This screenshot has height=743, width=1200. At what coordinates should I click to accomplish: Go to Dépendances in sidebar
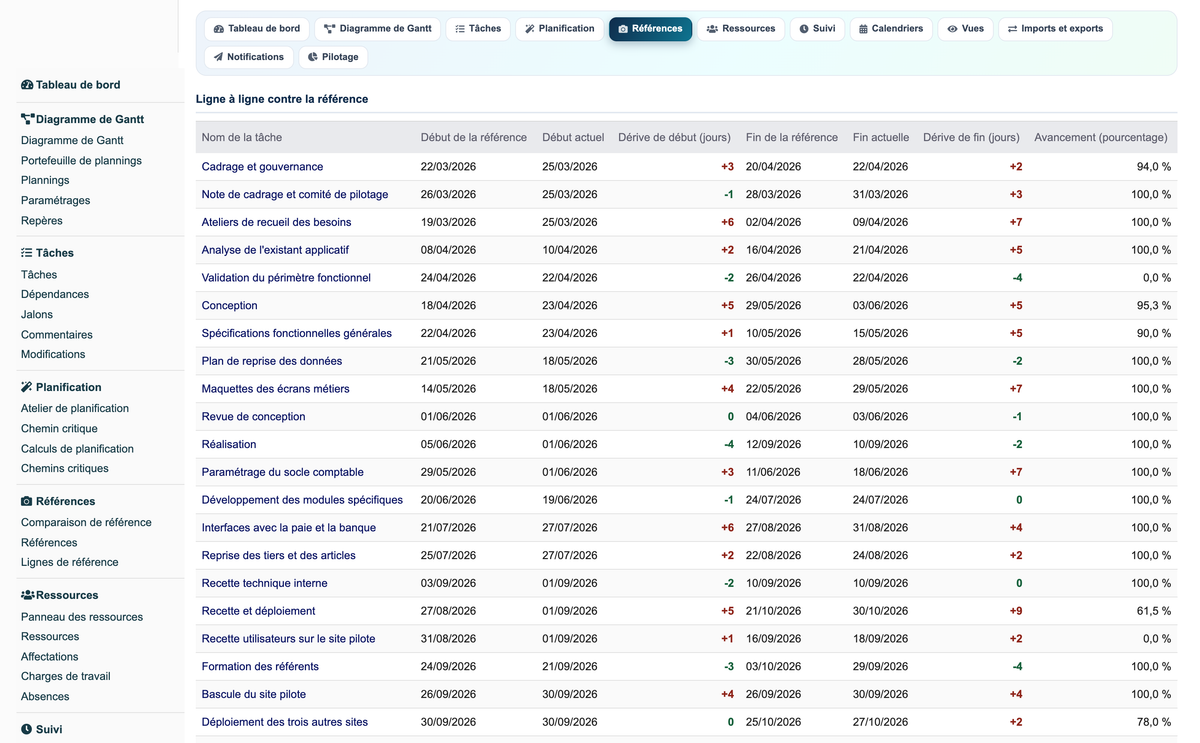55,294
